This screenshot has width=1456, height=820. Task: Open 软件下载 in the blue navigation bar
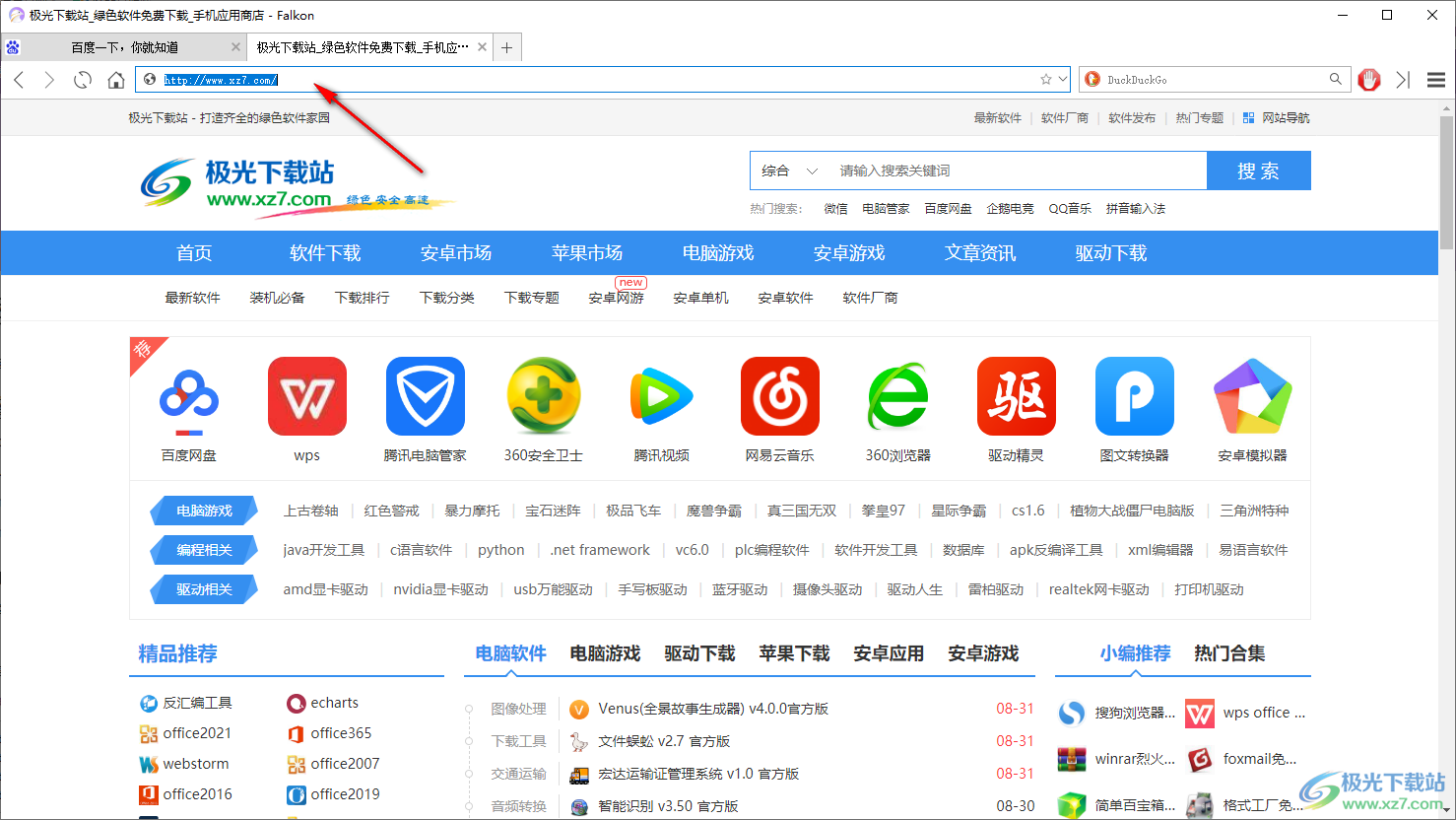click(x=325, y=253)
